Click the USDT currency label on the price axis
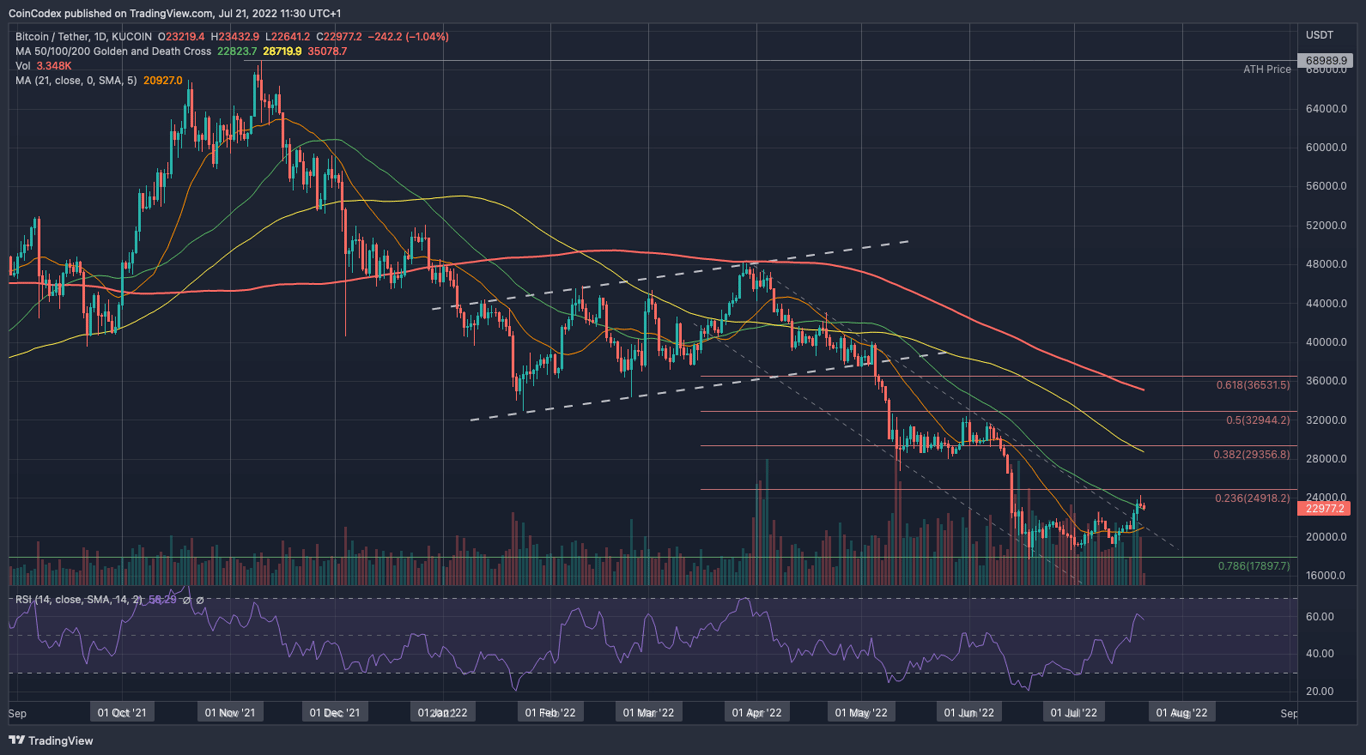This screenshot has width=1366, height=755. click(1318, 34)
